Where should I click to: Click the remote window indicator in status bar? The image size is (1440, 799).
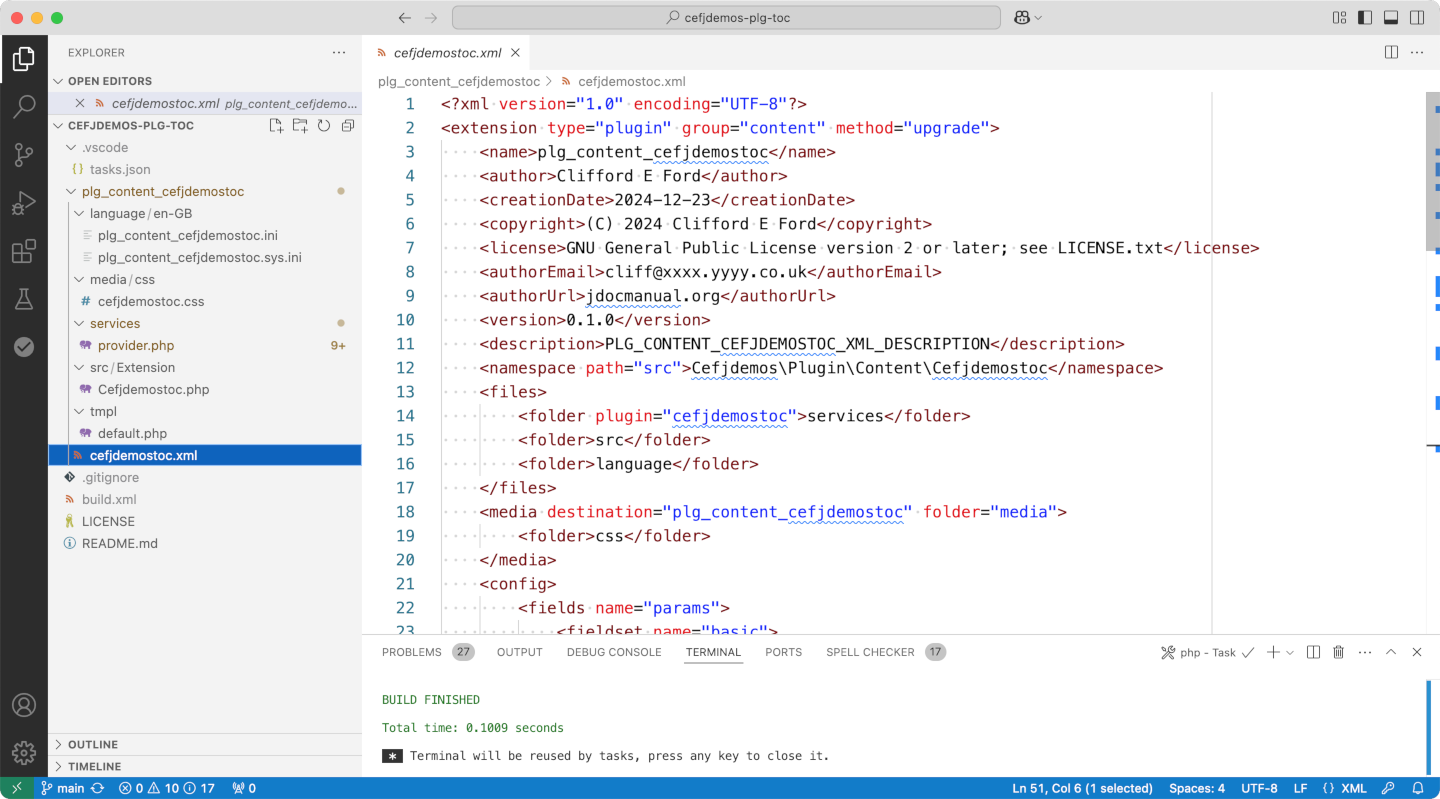[x=17, y=788]
